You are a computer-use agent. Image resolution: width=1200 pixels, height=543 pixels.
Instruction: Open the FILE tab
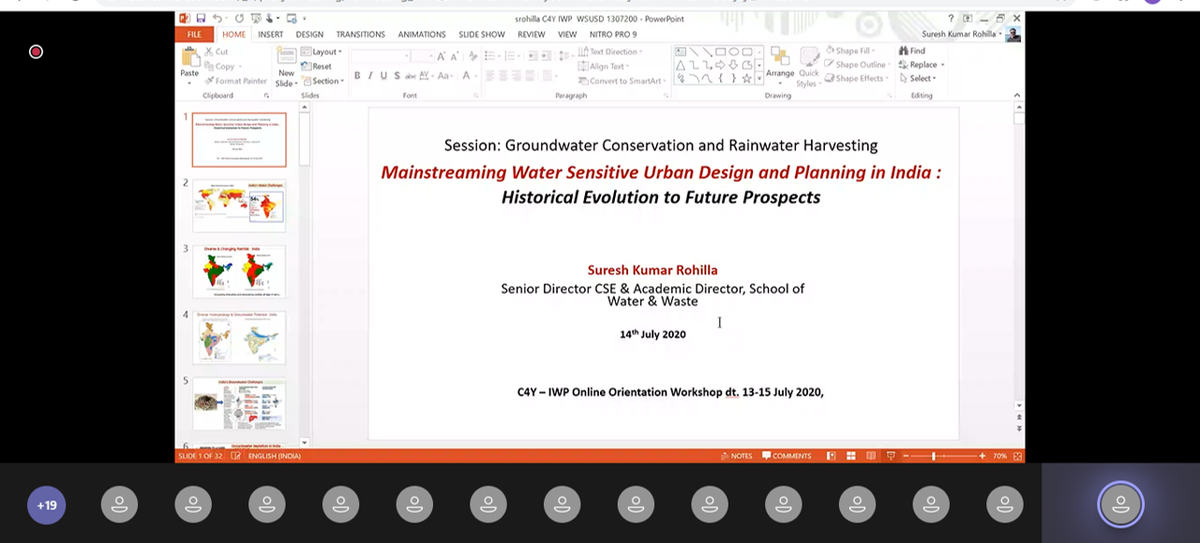click(x=194, y=34)
